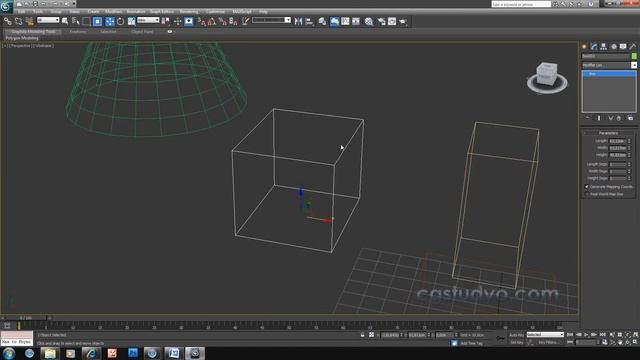Image resolution: width=640 pixels, height=360 pixels.
Task: Select the Select and Link tool
Action: (x=8, y=21)
